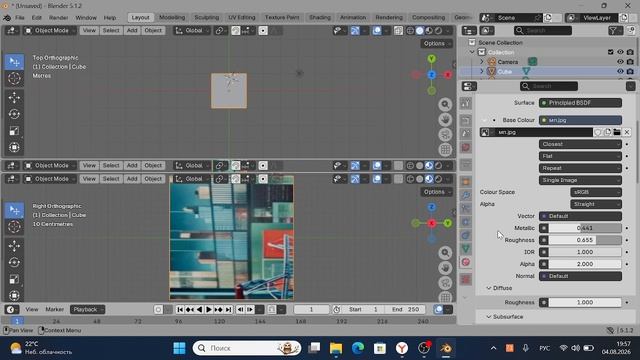The height and width of the screenshot is (360, 640).
Task: Open the sRGB colour space dropdown
Action: (x=596, y=192)
